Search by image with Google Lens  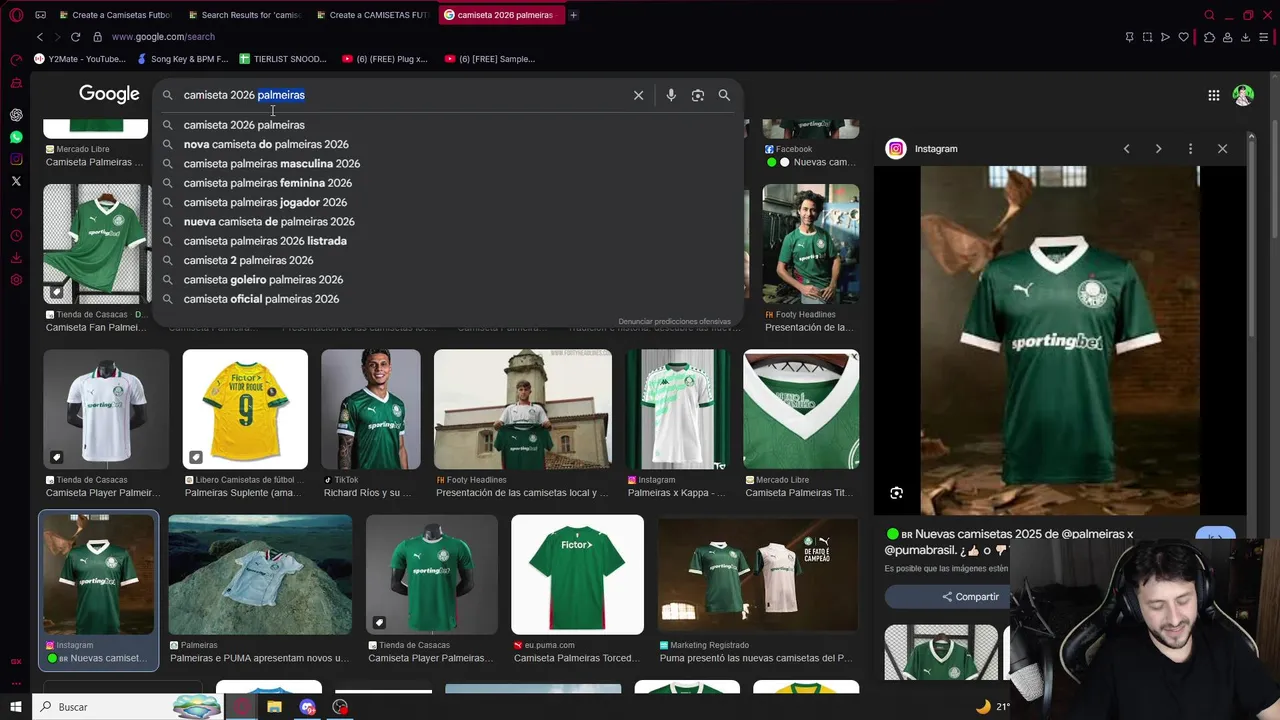(698, 95)
